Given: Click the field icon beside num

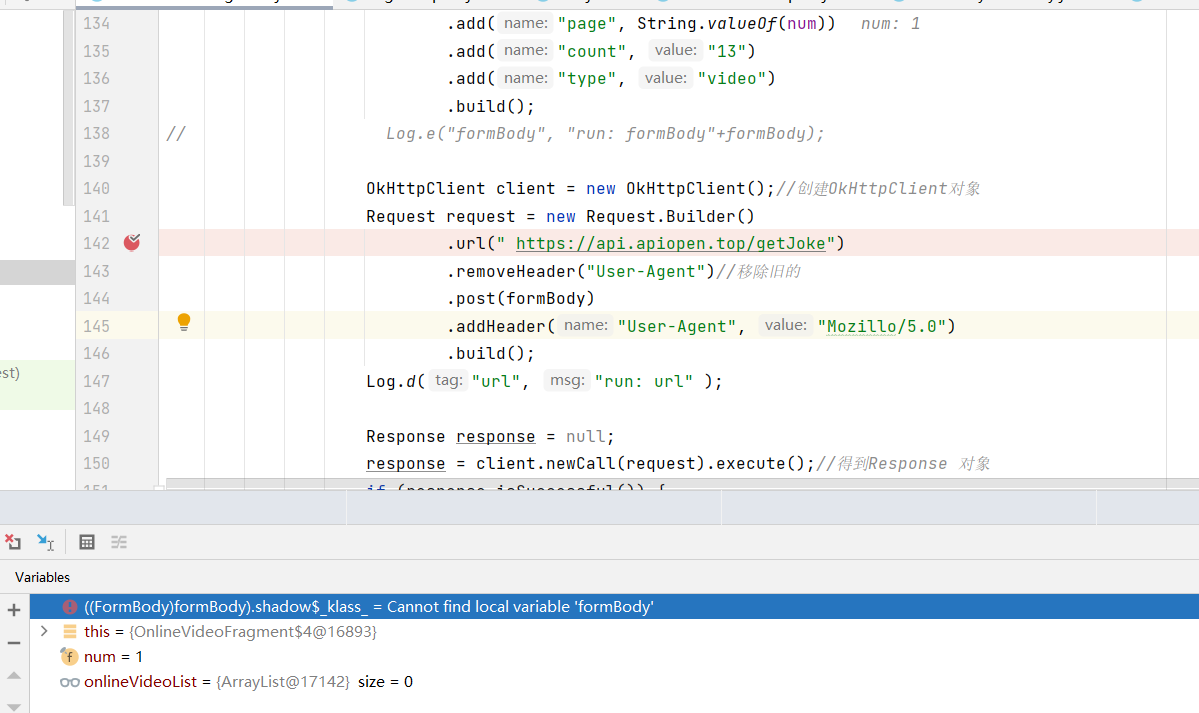Looking at the screenshot, I should tap(70, 656).
